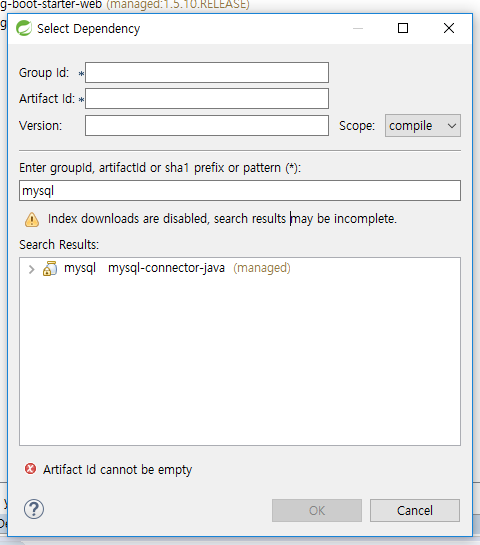Click the 'Artifact Id cannot be empty' message

coord(117,470)
